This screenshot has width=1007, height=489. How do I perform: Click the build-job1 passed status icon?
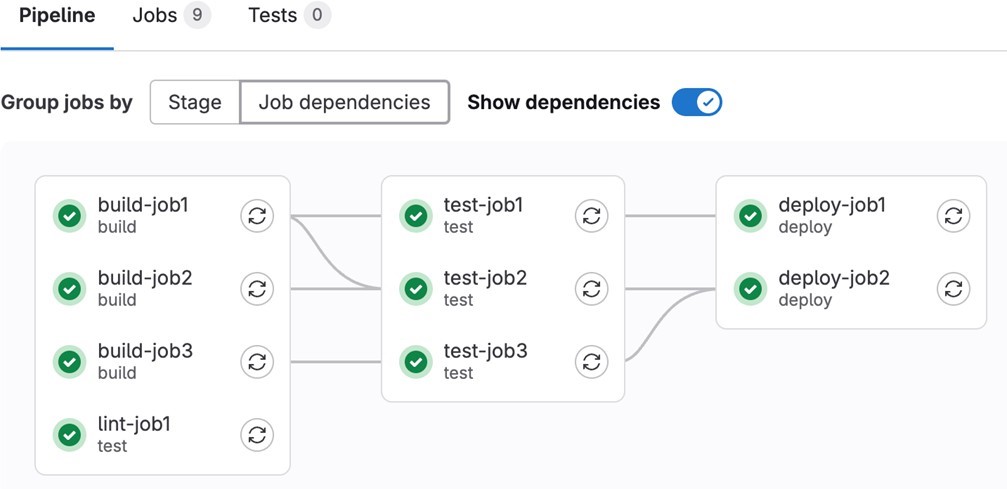(x=69, y=216)
